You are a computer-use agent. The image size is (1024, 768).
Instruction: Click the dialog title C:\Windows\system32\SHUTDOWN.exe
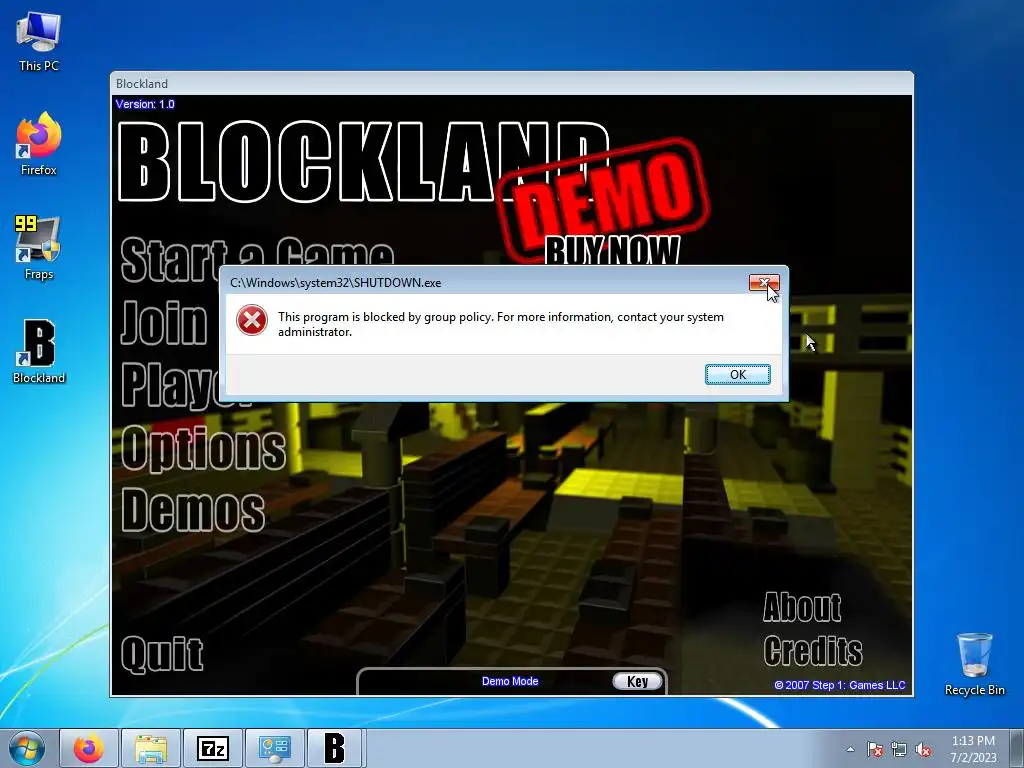[x=336, y=283]
